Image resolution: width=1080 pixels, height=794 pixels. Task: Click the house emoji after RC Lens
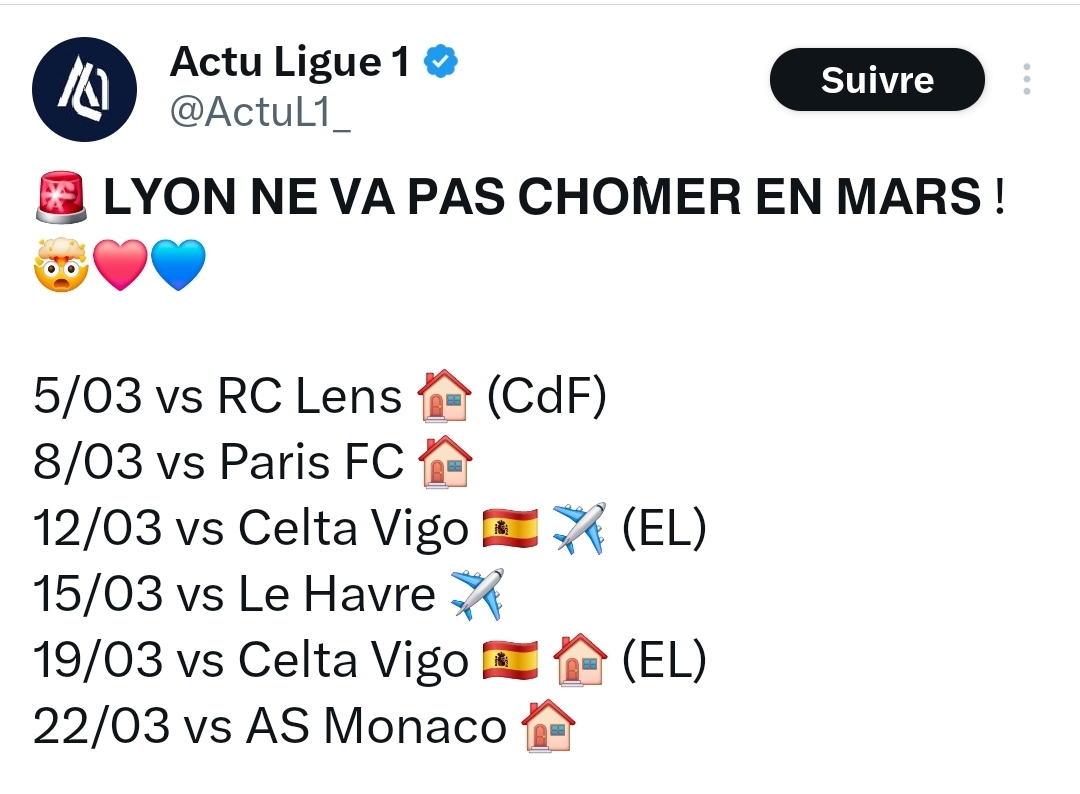[x=443, y=396]
